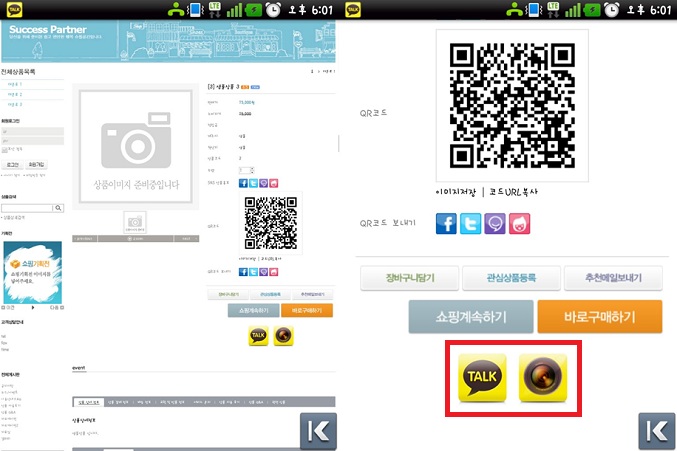Tap the KakaoTalk share icon on right screen

(482, 378)
